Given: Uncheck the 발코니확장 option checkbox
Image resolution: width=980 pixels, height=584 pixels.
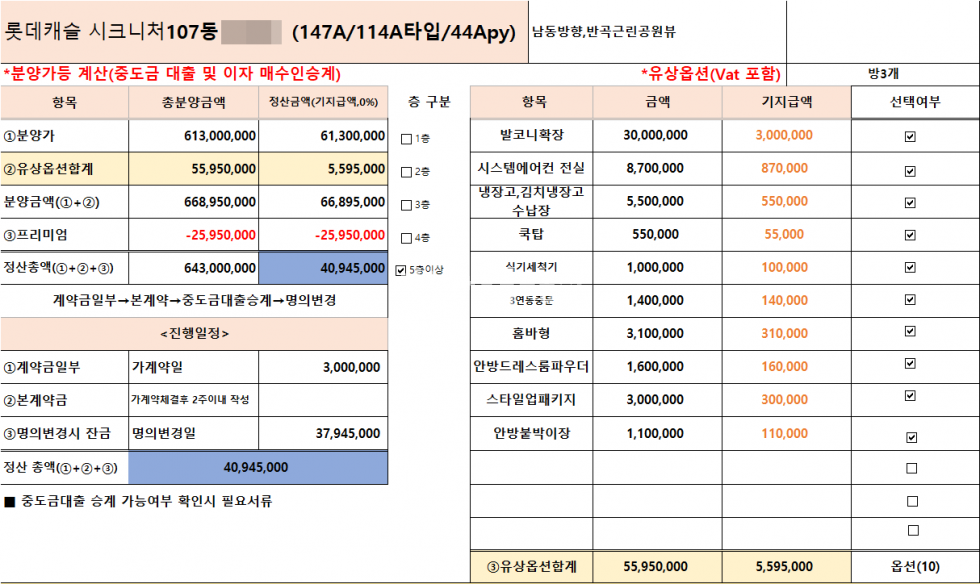Looking at the screenshot, I should 910,136.
